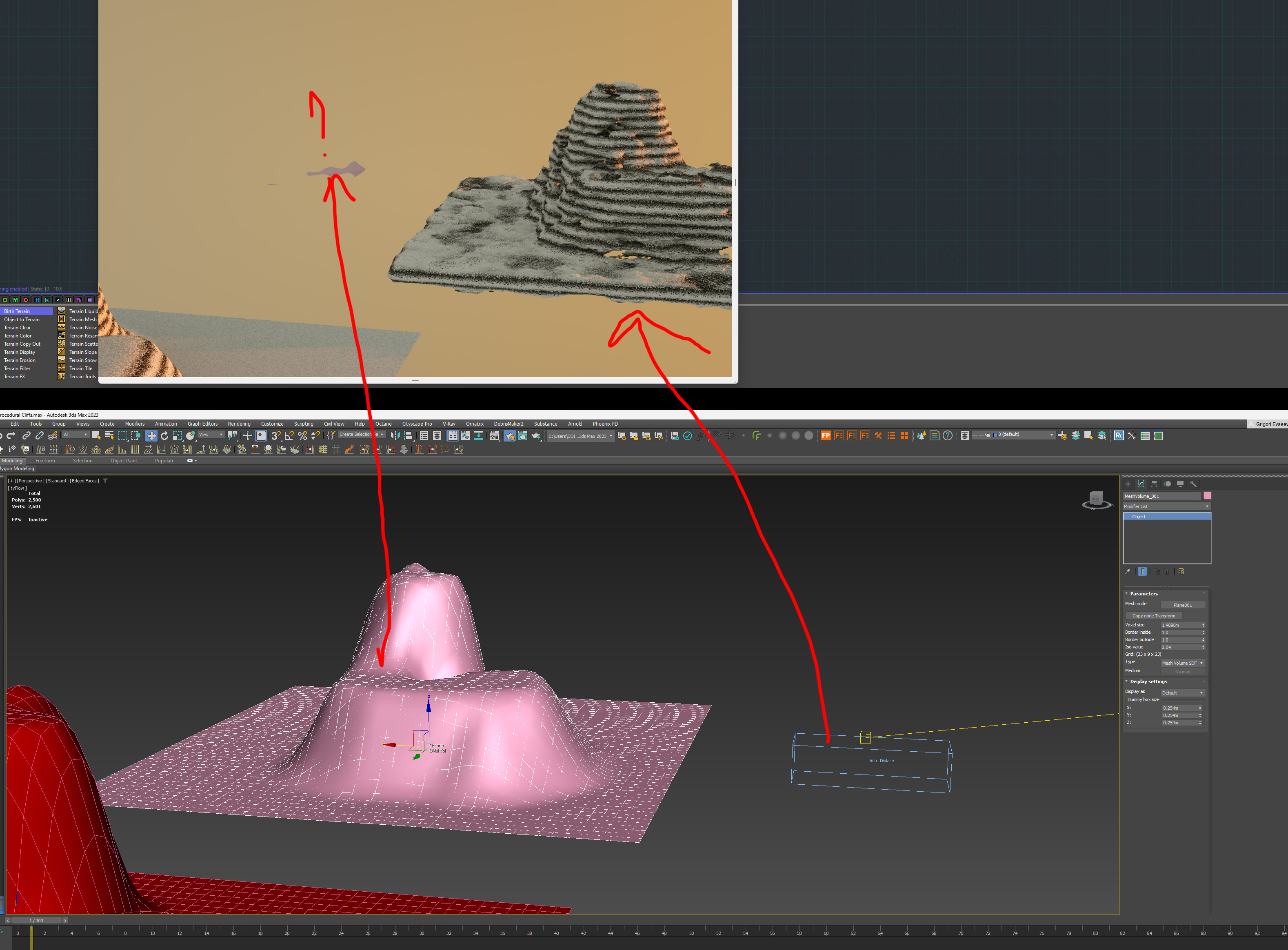Remove modifier with trash icon
Screen dimensions: 1288x950
[x=1167, y=572]
